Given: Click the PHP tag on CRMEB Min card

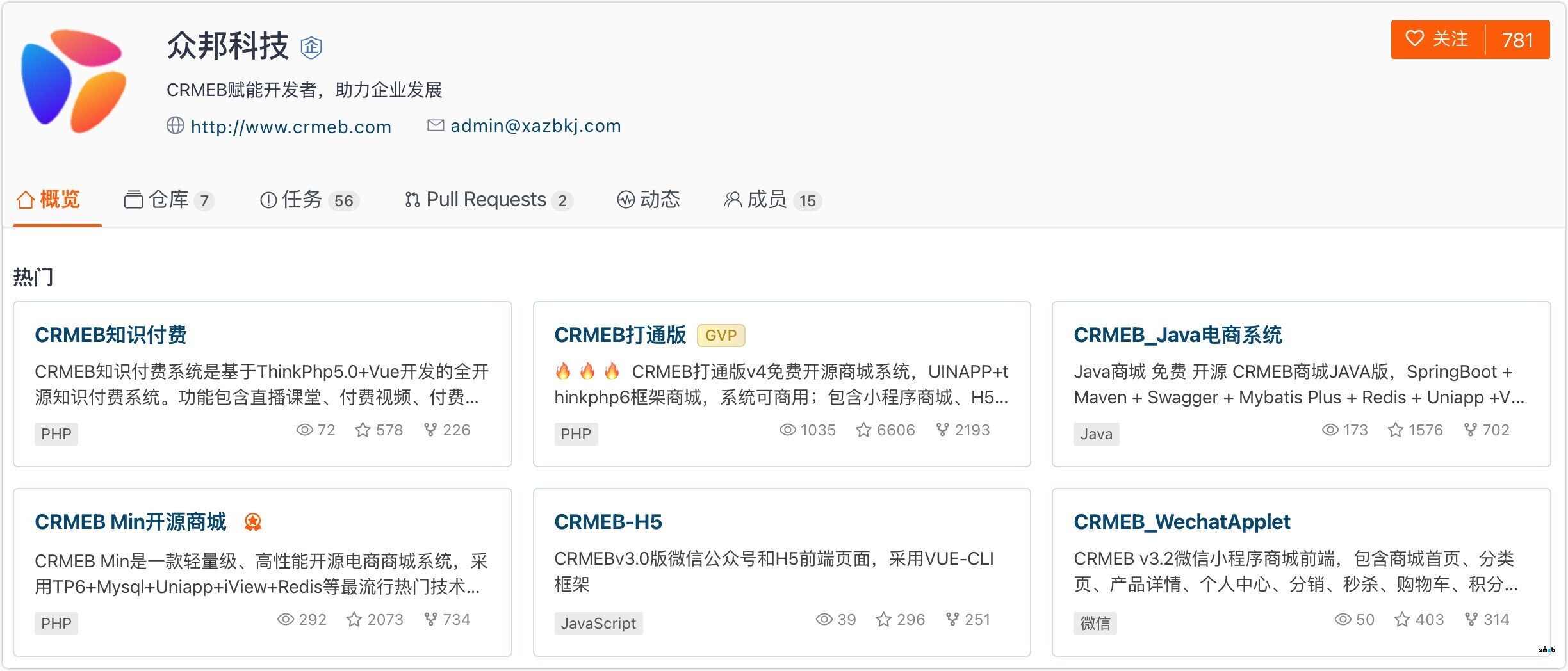Looking at the screenshot, I should (x=56, y=623).
